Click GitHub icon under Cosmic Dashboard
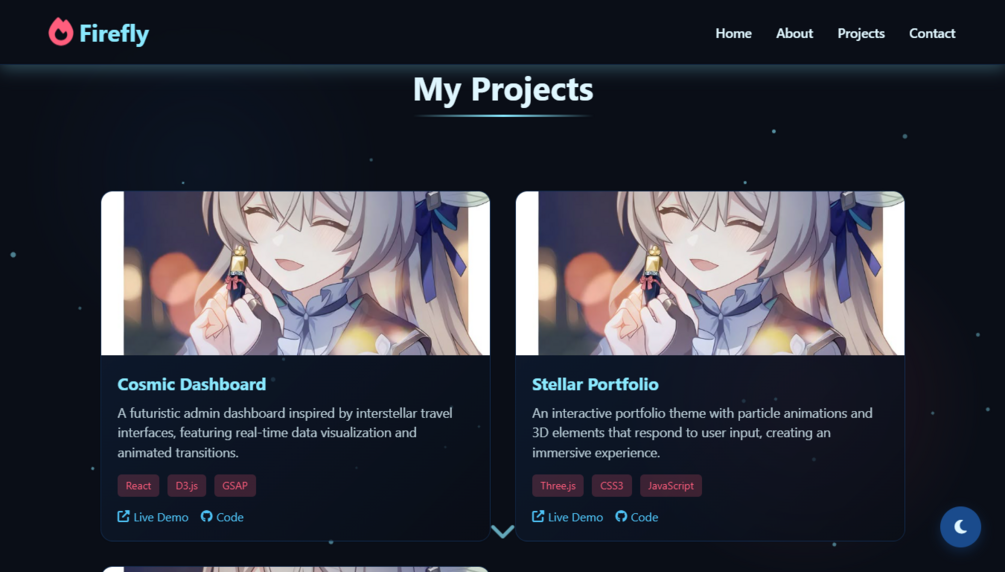This screenshot has height=572, width=1005. click(206, 516)
